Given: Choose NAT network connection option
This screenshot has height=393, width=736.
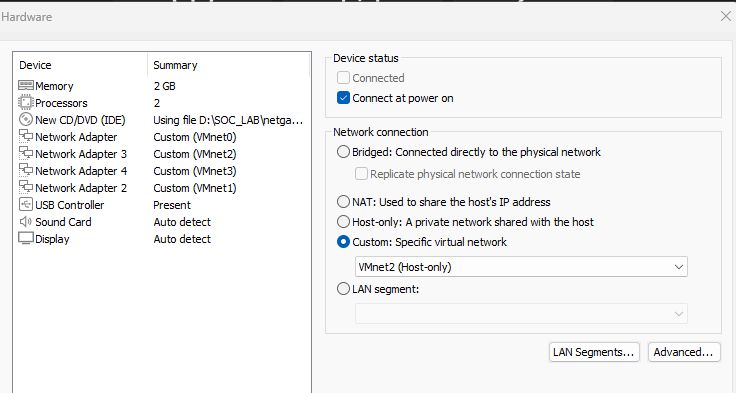Looking at the screenshot, I should 343,202.
